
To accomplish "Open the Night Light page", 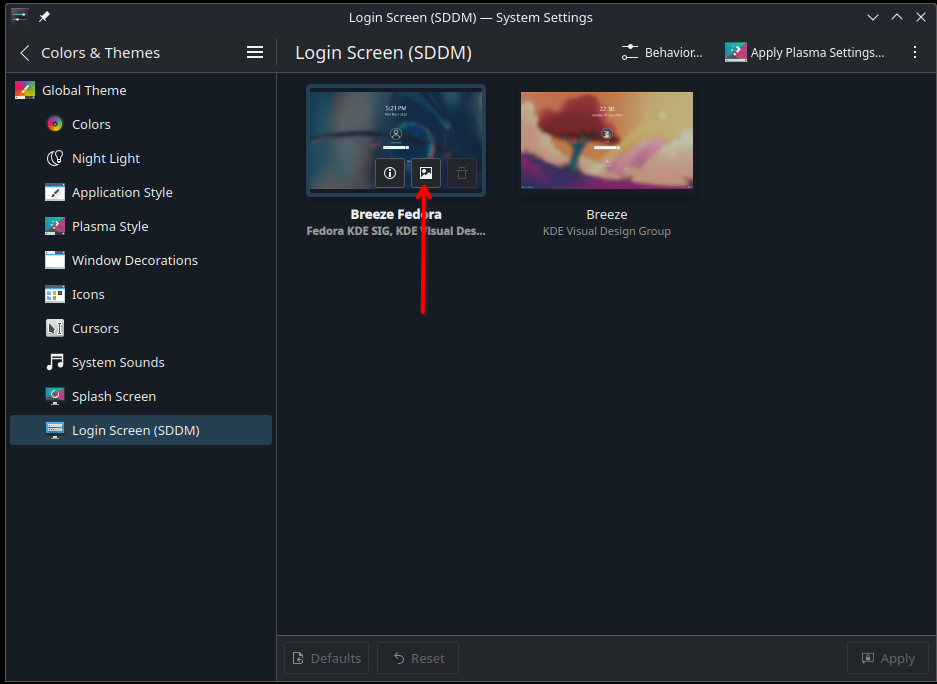I will [x=141, y=158].
